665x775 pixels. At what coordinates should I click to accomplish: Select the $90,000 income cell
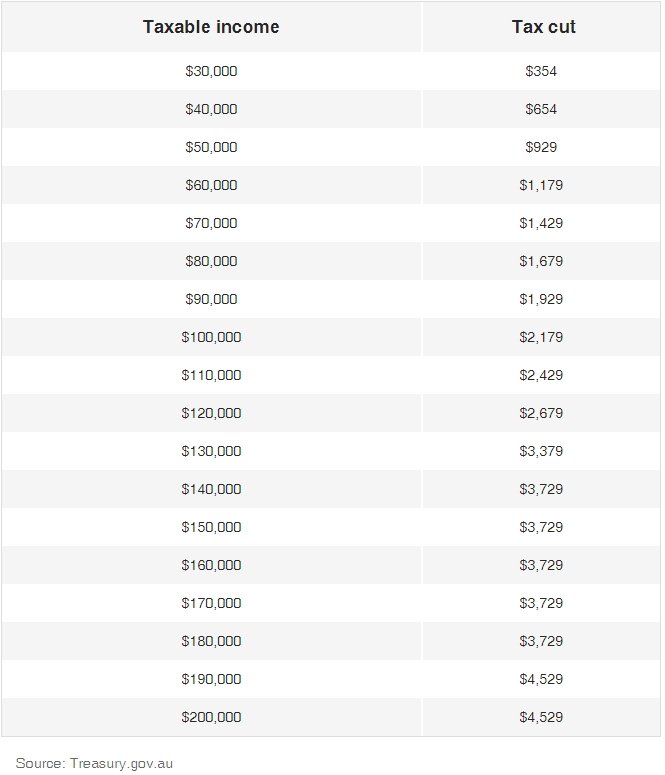click(x=211, y=299)
